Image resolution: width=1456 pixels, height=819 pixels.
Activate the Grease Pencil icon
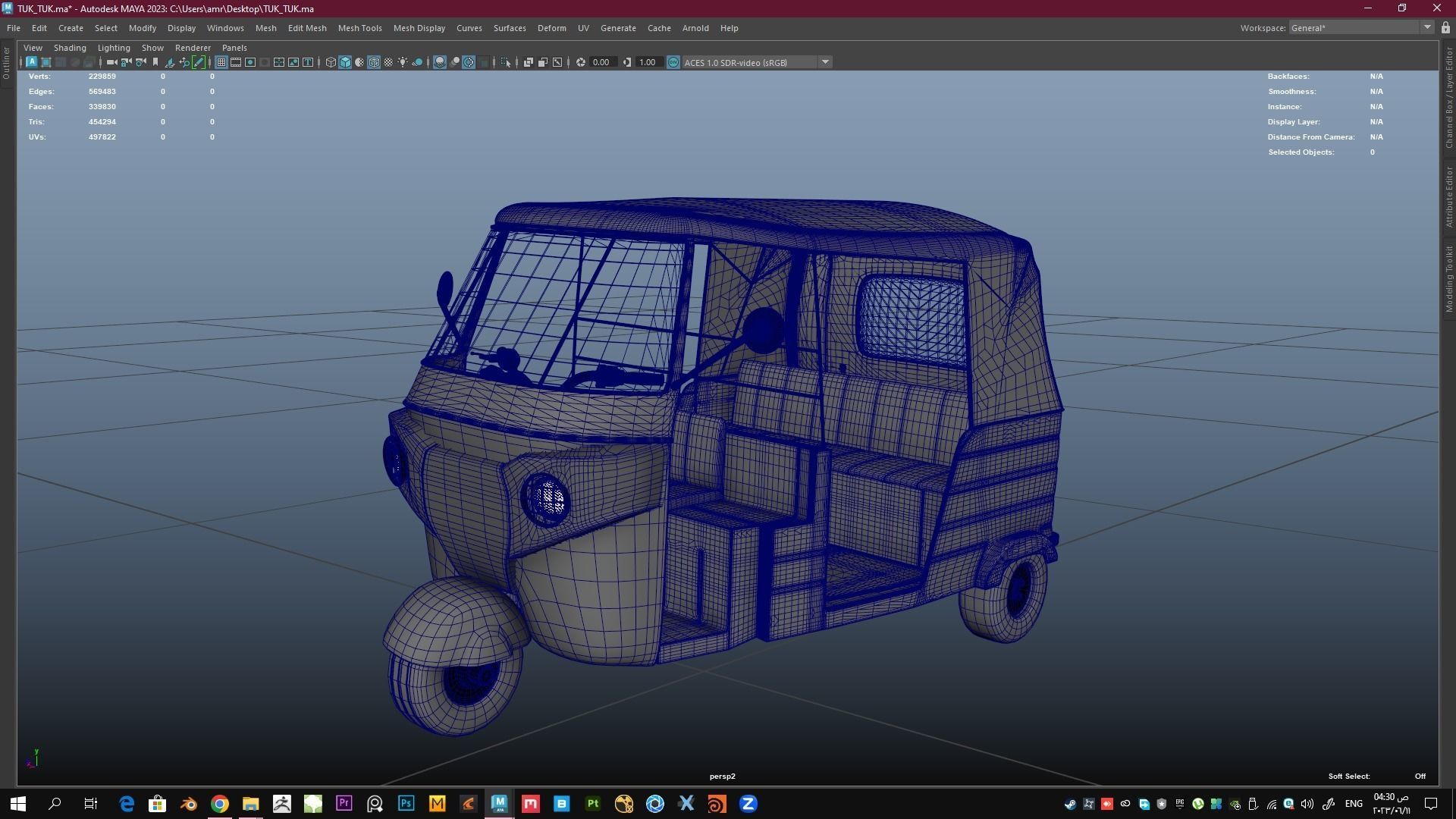[199, 62]
